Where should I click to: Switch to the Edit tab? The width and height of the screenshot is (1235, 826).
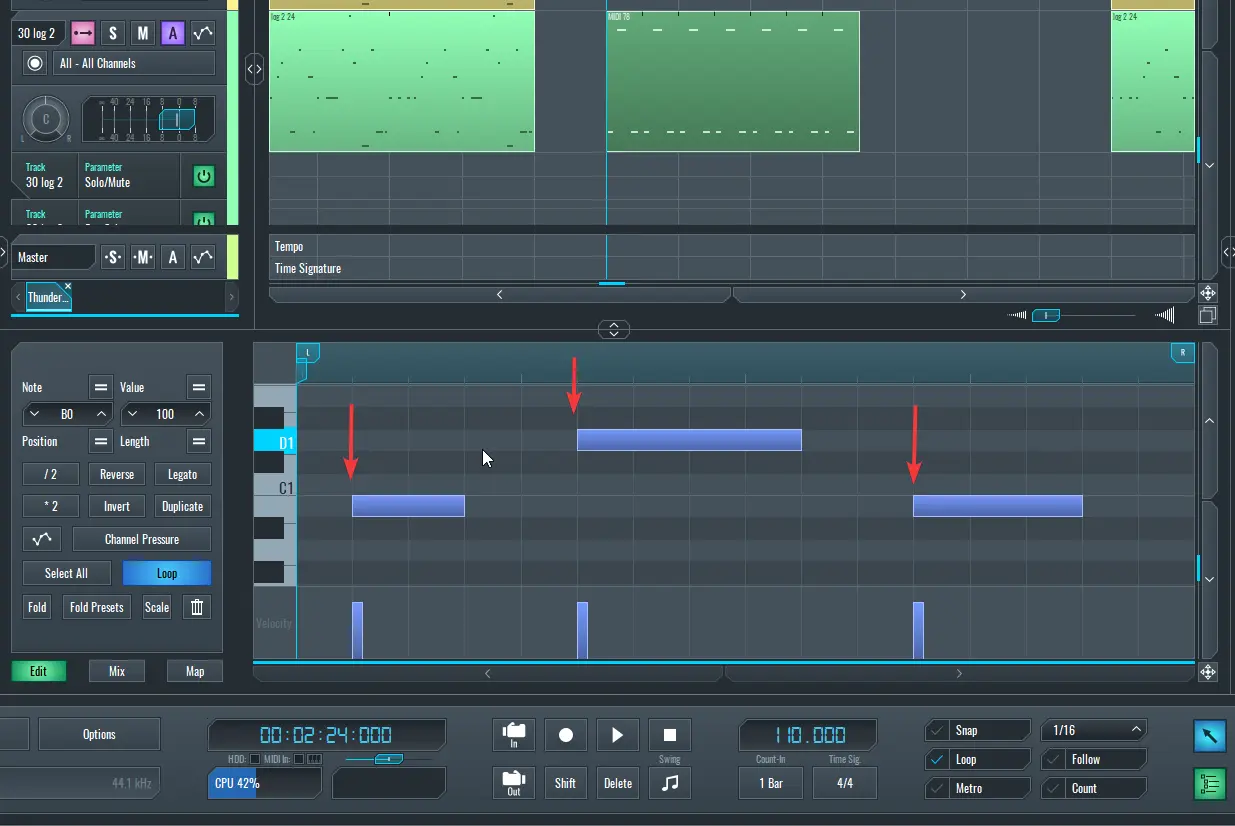pyautogui.click(x=38, y=671)
